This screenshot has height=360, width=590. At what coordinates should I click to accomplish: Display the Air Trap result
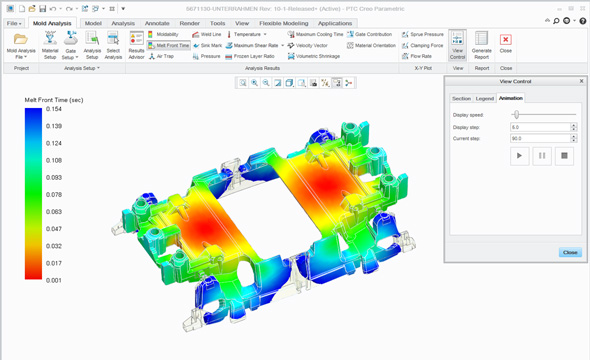click(x=161, y=56)
